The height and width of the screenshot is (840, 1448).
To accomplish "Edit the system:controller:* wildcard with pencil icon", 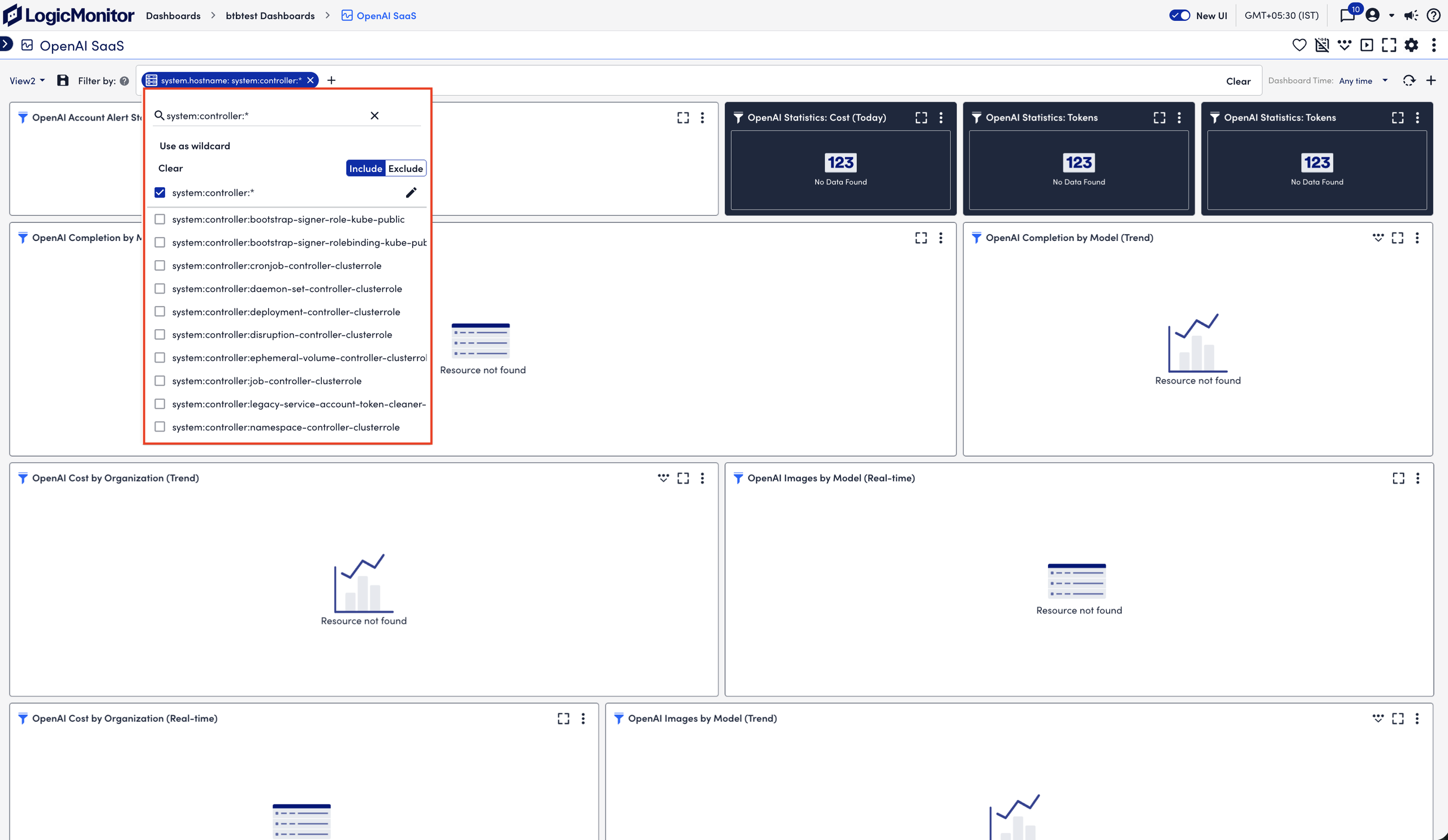I will [411, 192].
